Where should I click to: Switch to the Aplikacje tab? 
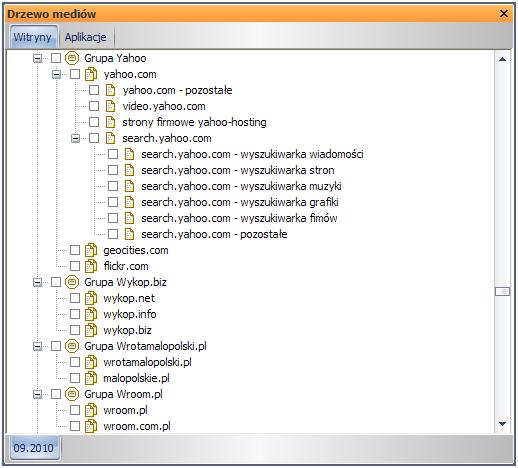point(86,37)
